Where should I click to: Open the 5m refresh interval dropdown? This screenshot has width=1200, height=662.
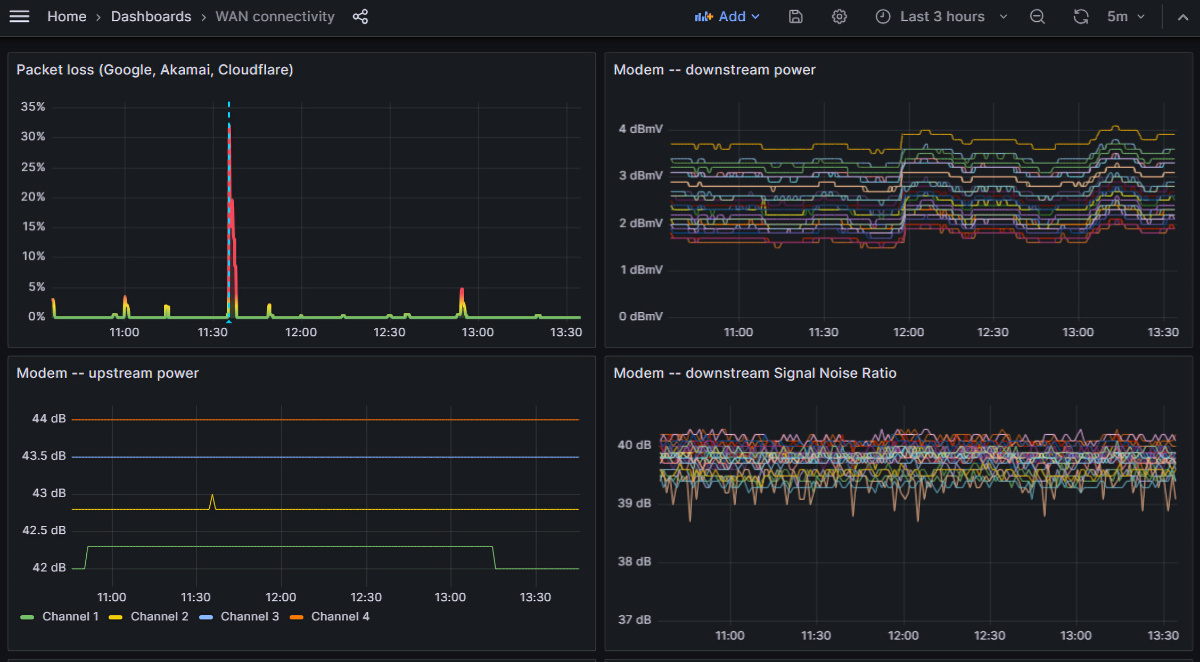point(1125,17)
